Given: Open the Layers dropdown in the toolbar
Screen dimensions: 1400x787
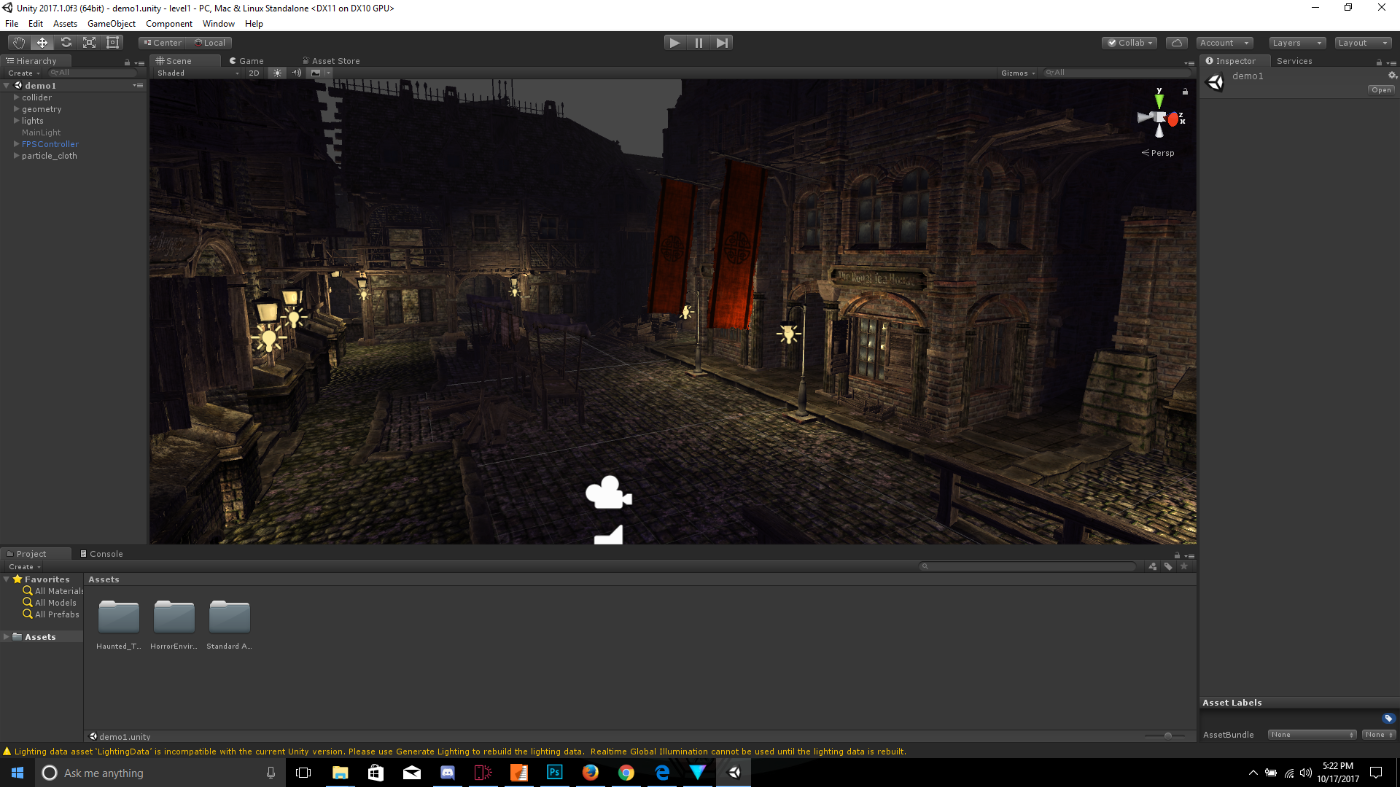Looking at the screenshot, I should 1297,42.
